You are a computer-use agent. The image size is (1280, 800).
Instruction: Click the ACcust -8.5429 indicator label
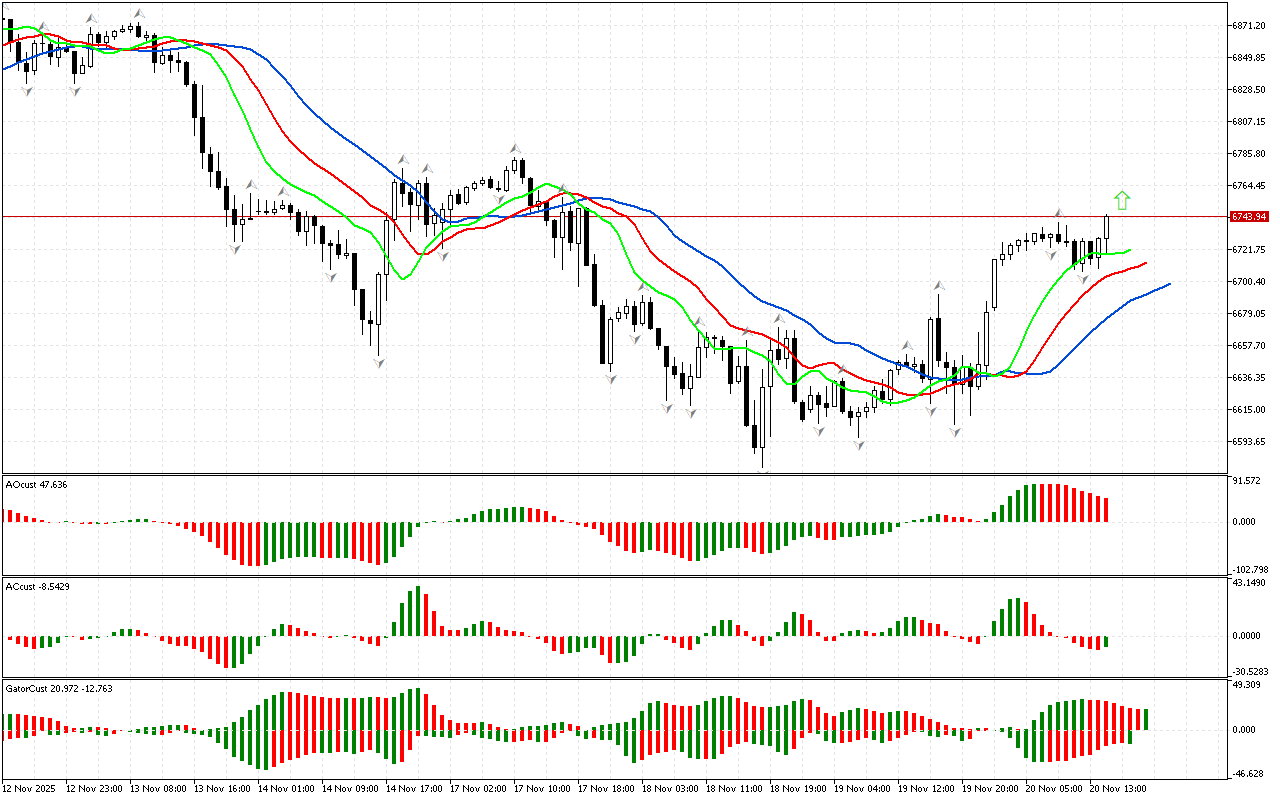(37, 586)
